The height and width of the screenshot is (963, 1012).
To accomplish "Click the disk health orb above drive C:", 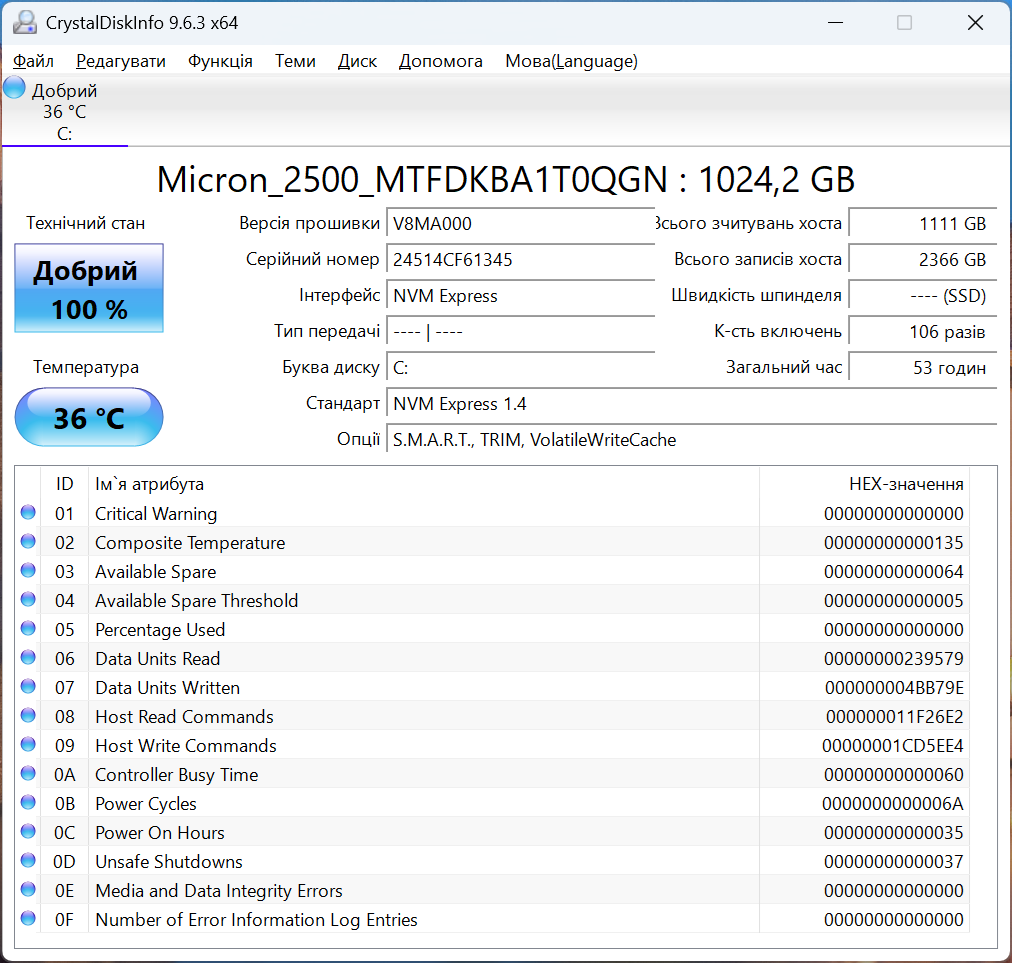I will click(x=15, y=88).
